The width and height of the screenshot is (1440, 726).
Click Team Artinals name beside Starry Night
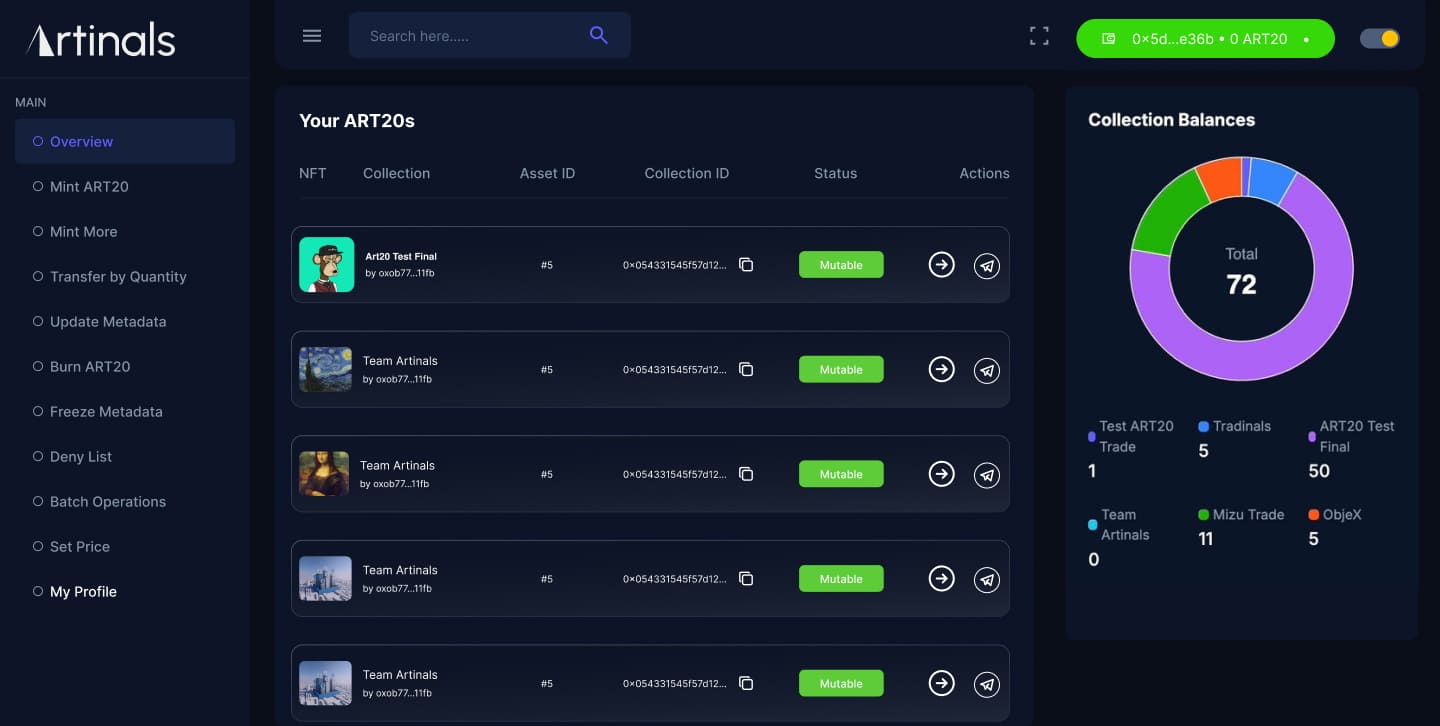400,361
